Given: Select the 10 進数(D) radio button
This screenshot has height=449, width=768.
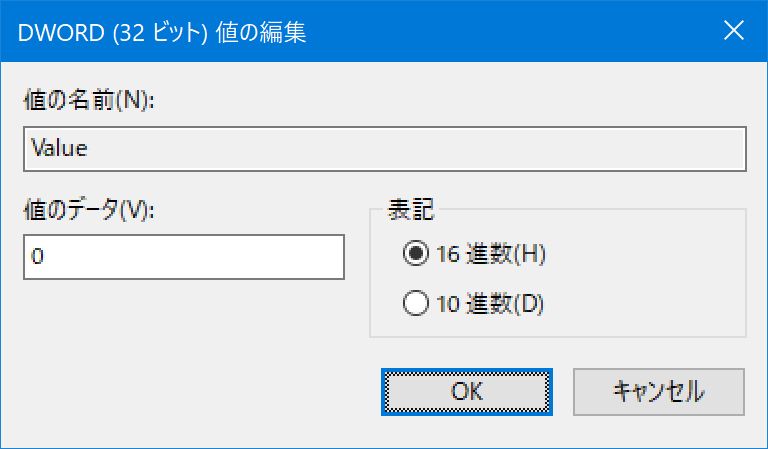Looking at the screenshot, I should tap(473, 304).
